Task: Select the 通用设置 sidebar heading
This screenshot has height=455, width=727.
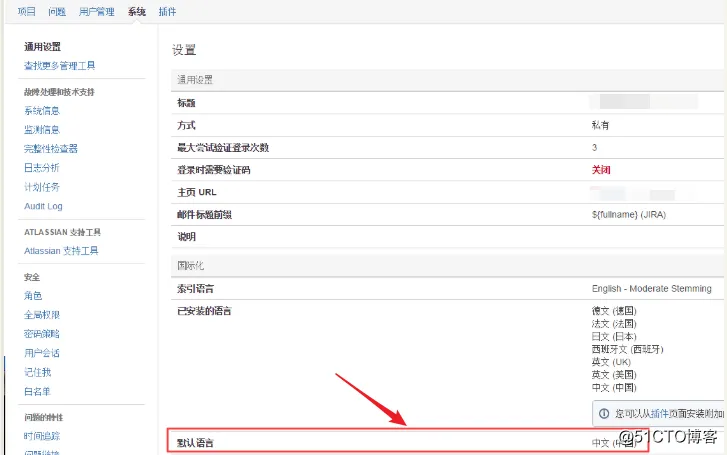Action: tap(42, 46)
